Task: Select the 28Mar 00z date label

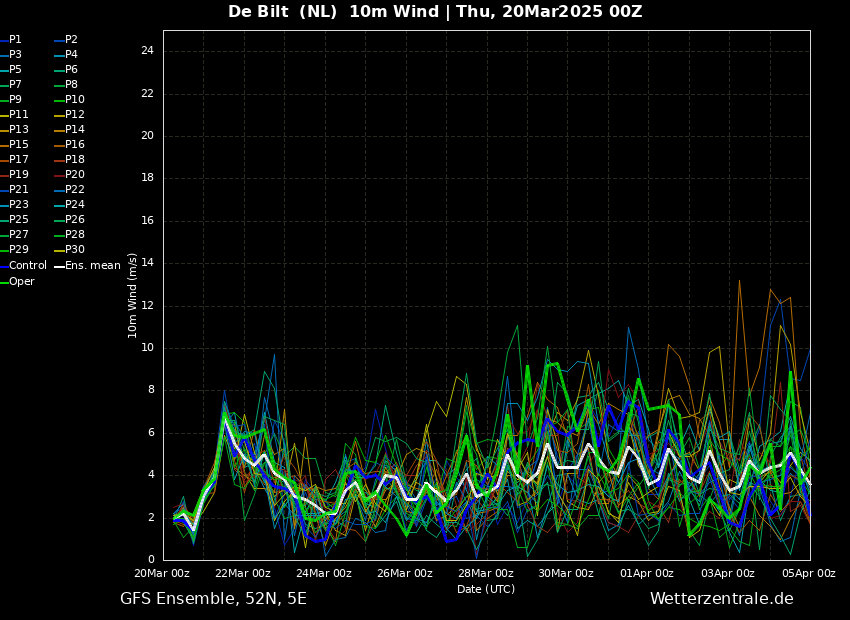Action: [486, 573]
